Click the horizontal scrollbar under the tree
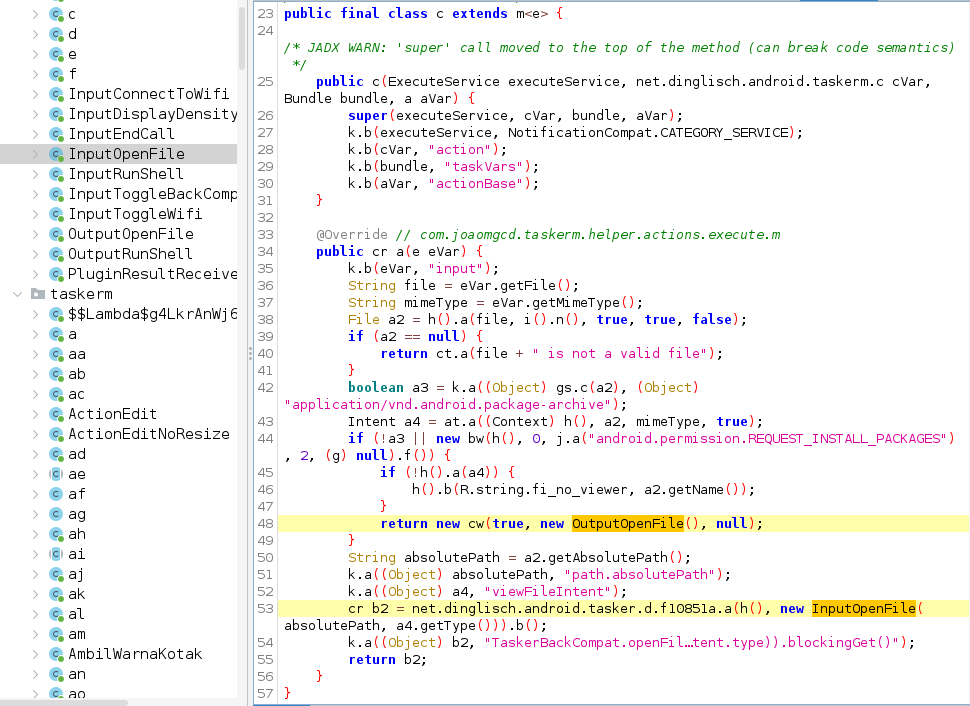Screen dimensions: 970x706 [64, 703]
